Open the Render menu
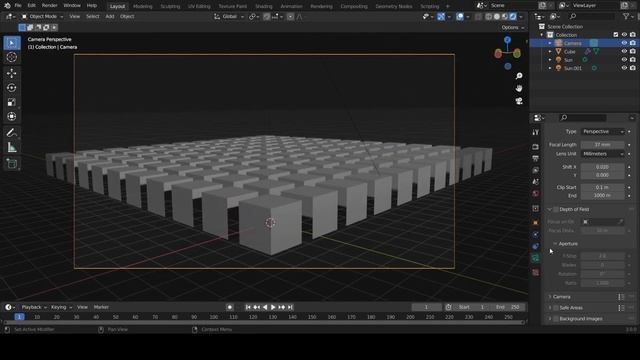 click(x=49, y=6)
